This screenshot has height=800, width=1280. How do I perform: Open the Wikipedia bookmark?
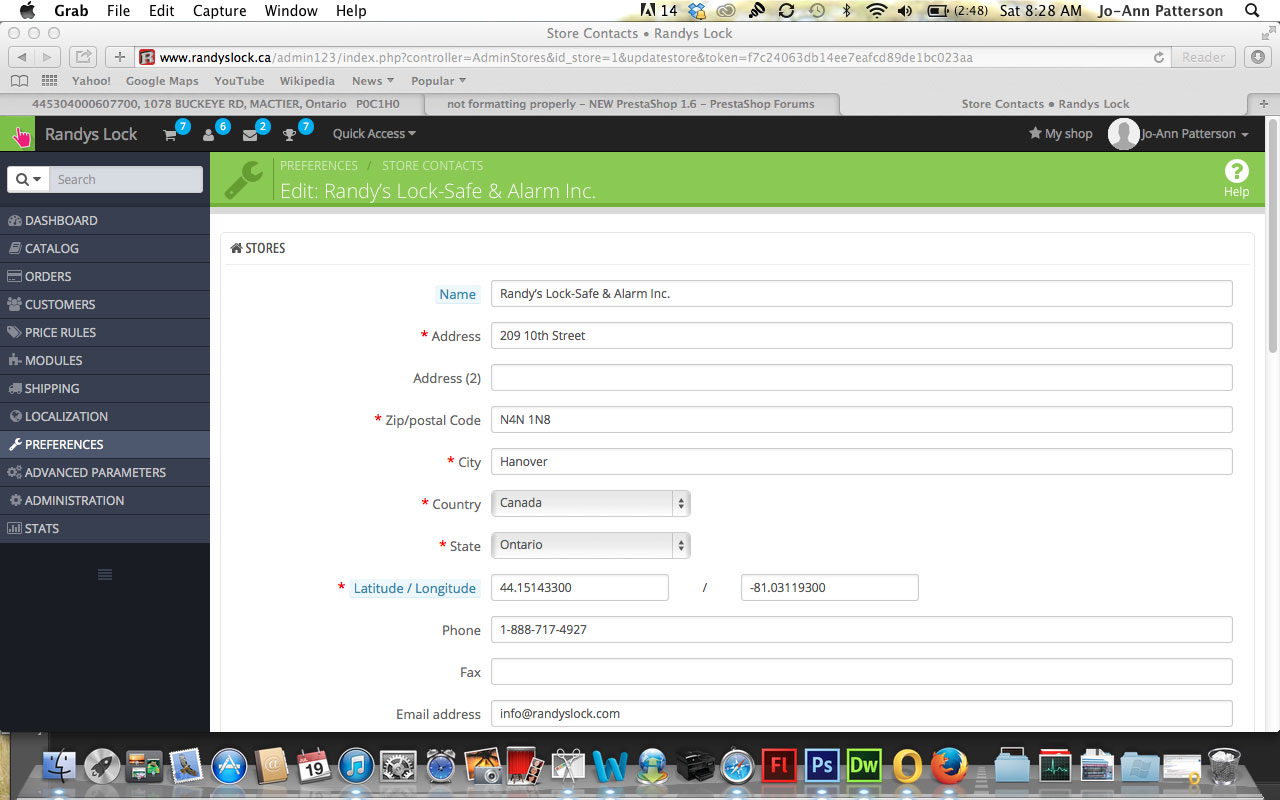[307, 81]
